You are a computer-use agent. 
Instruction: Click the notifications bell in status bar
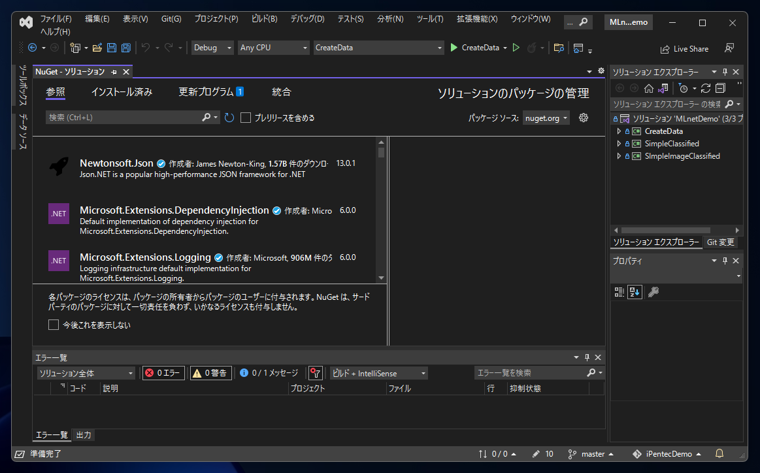coord(719,454)
